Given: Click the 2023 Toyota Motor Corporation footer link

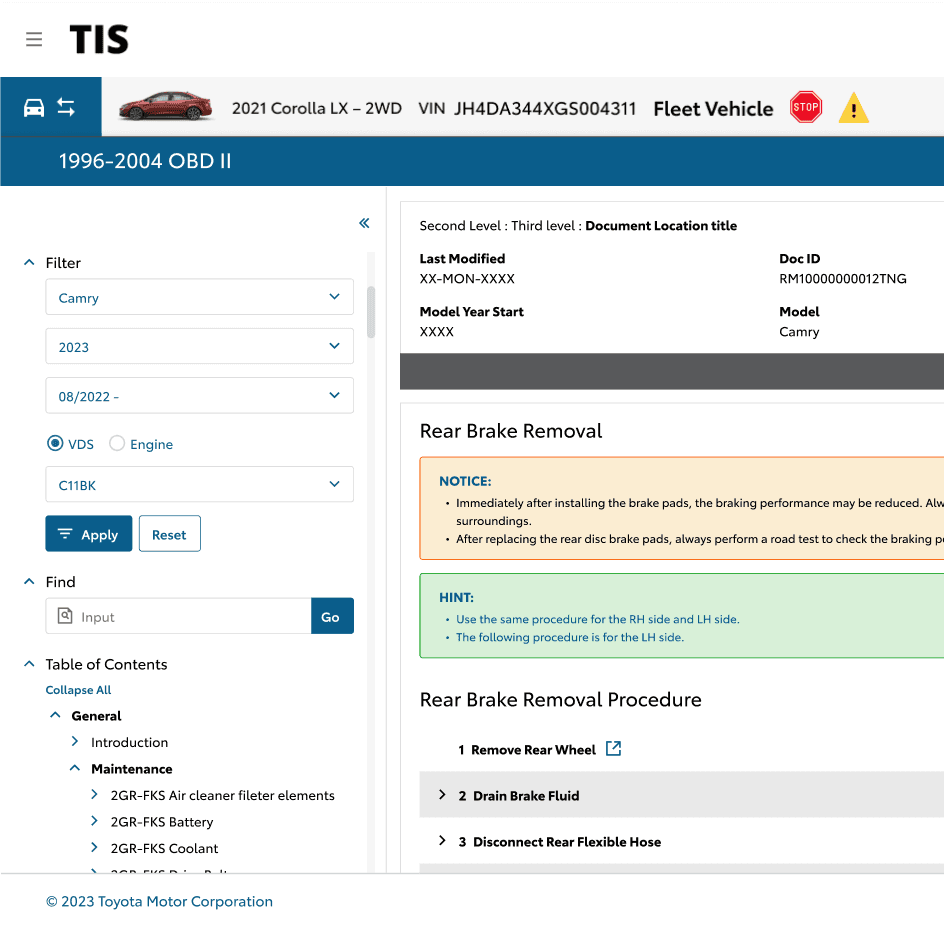Looking at the screenshot, I should [160, 901].
